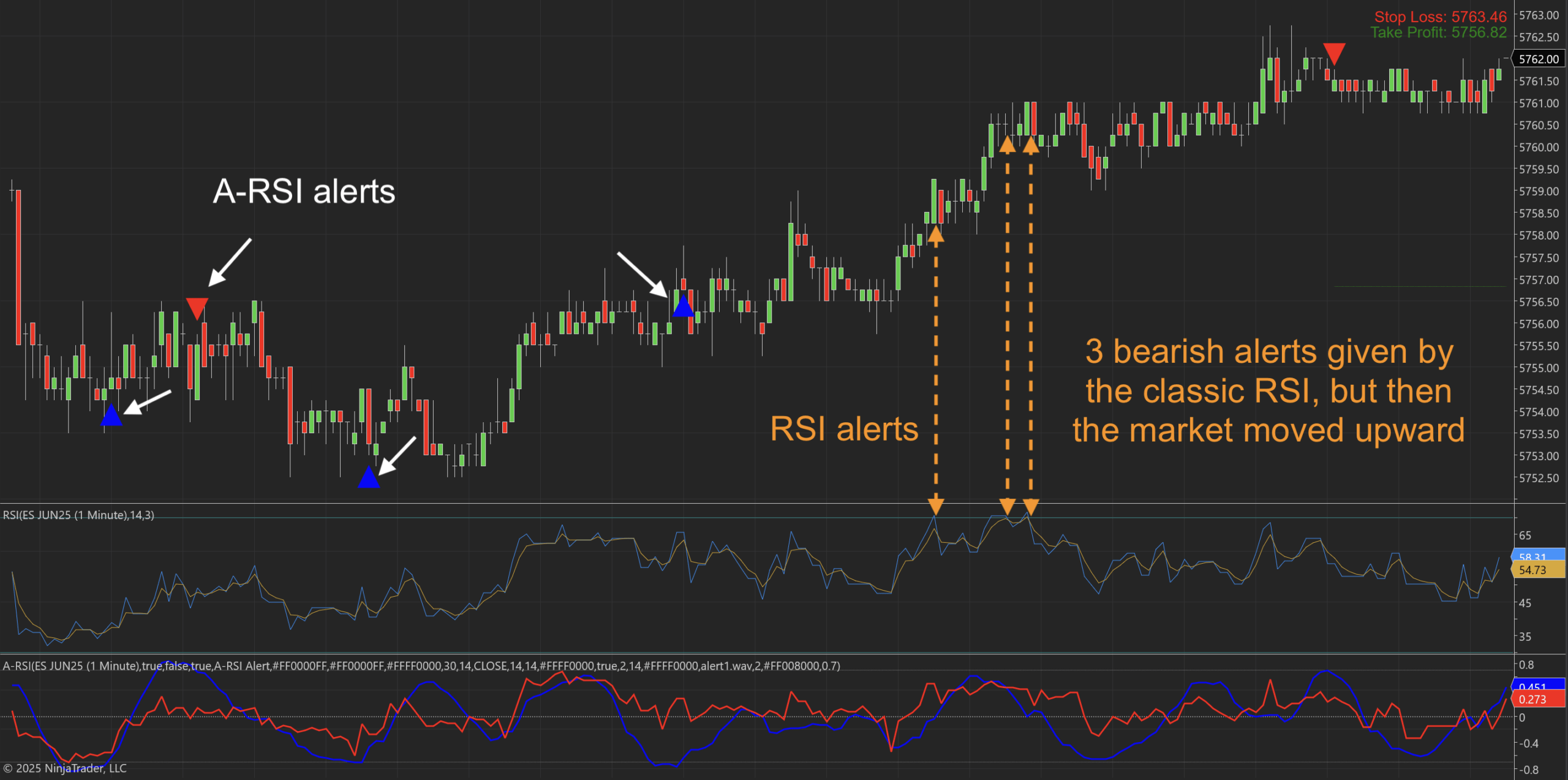Click the current price marker 5762.00
This screenshot has width=1568, height=780.
[1539, 59]
